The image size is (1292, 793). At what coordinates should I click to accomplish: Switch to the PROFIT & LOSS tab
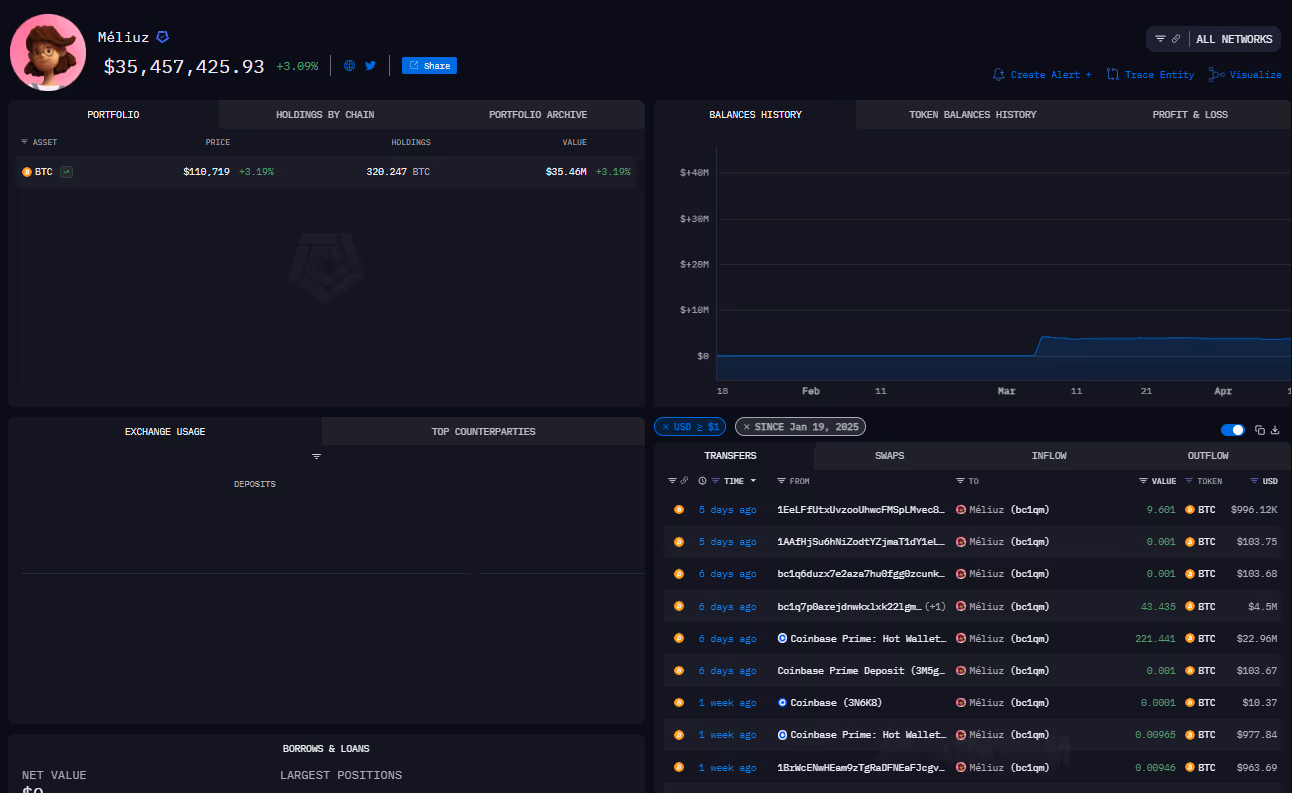[x=1190, y=115]
